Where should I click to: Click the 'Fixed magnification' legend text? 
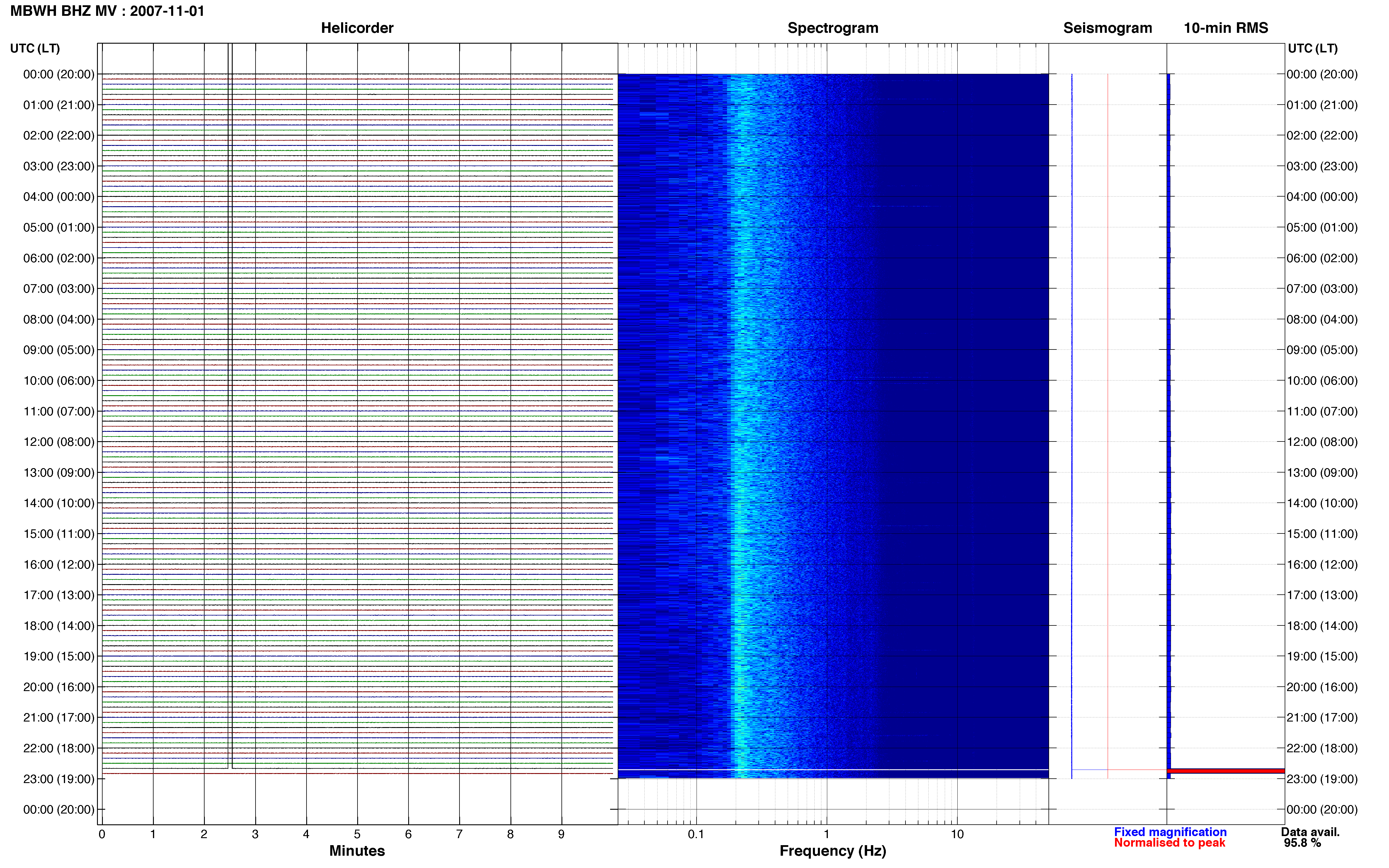point(1170,833)
